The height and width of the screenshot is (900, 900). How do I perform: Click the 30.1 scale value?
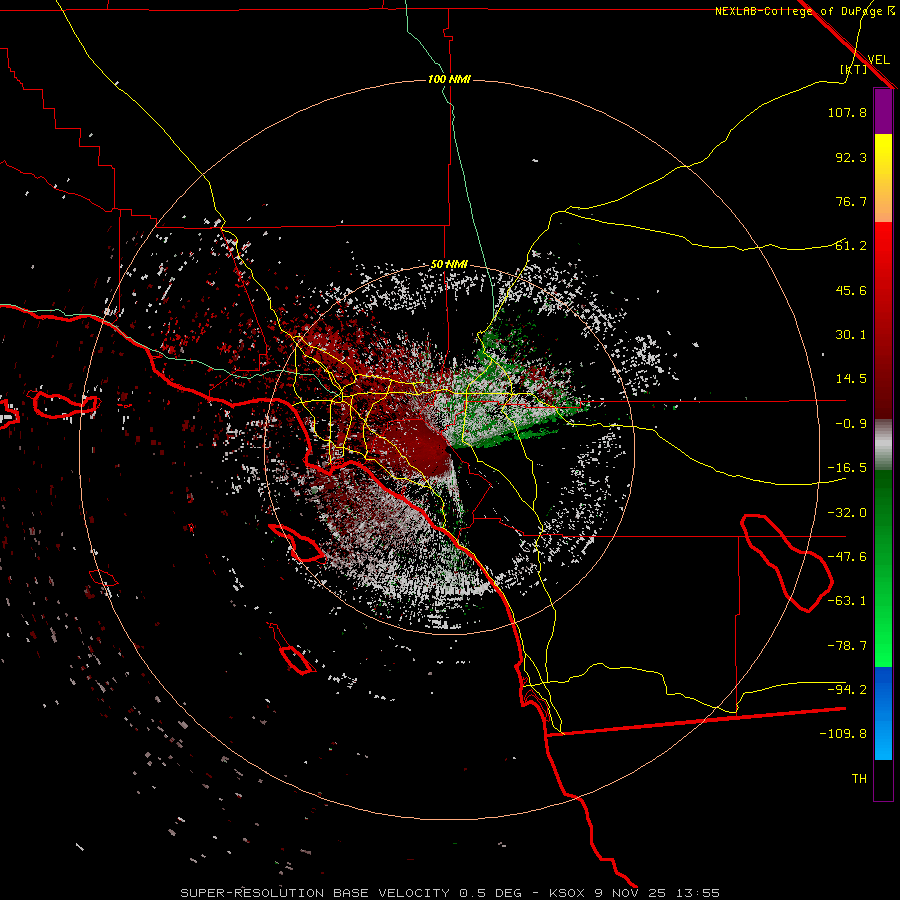[851, 335]
